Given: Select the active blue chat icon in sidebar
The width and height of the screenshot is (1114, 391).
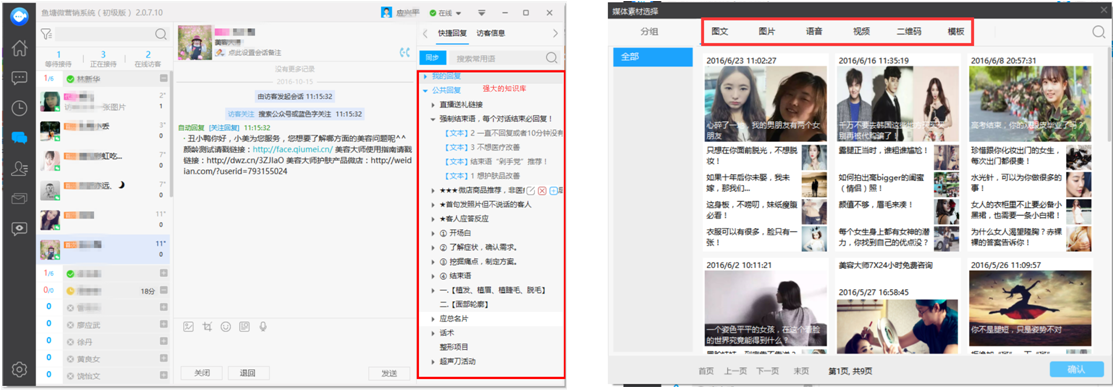Looking at the screenshot, I should pos(19,138).
